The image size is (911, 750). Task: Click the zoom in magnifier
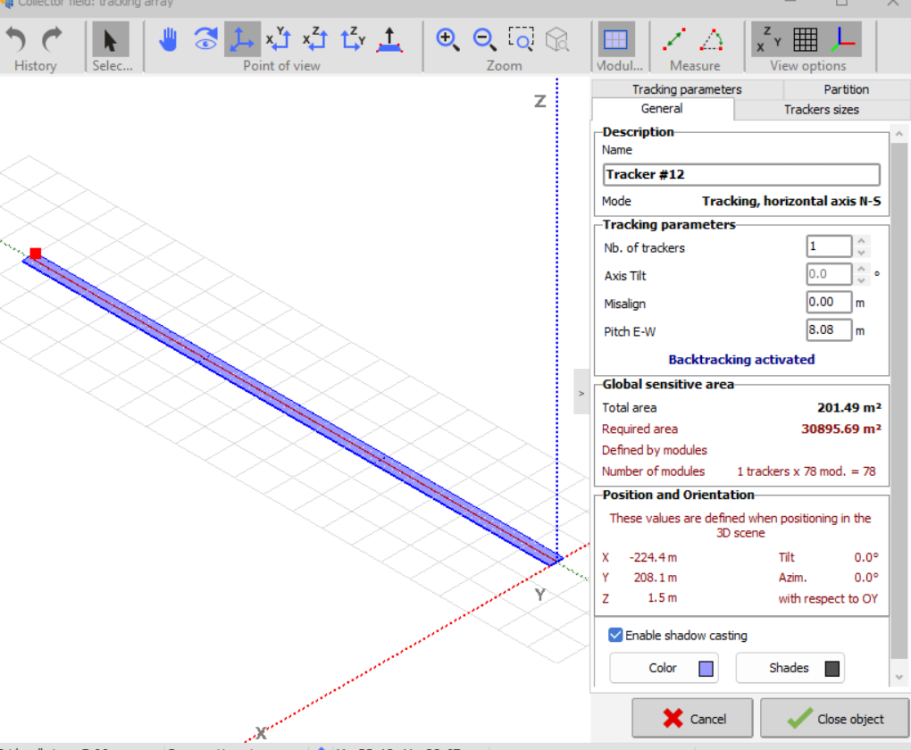click(448, 40)
